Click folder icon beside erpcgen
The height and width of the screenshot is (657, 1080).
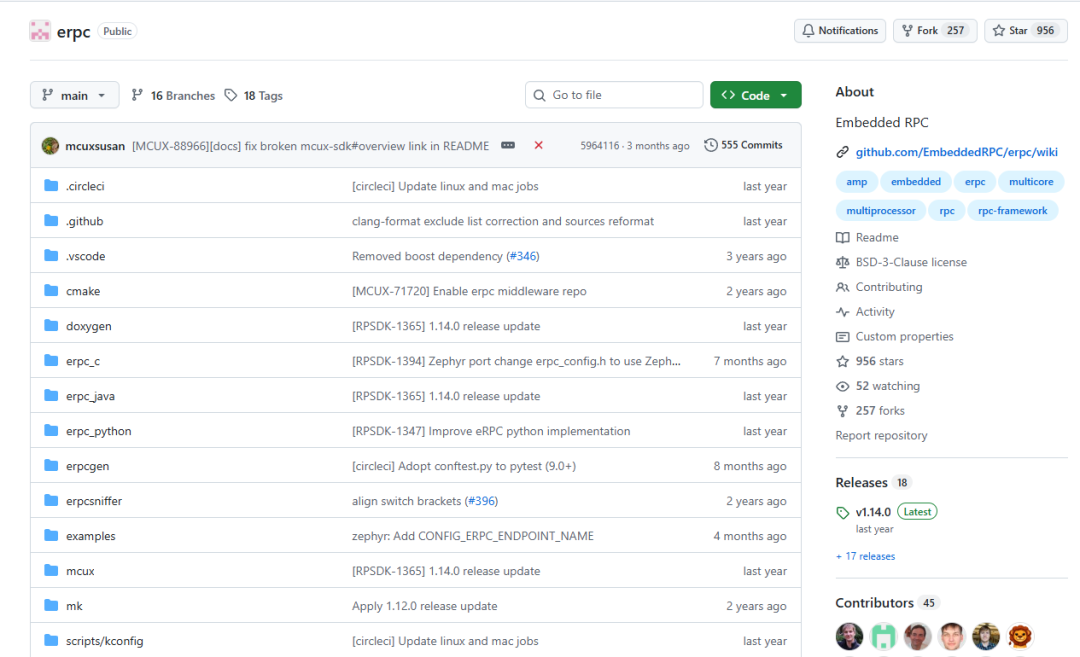tap(51, 466)
